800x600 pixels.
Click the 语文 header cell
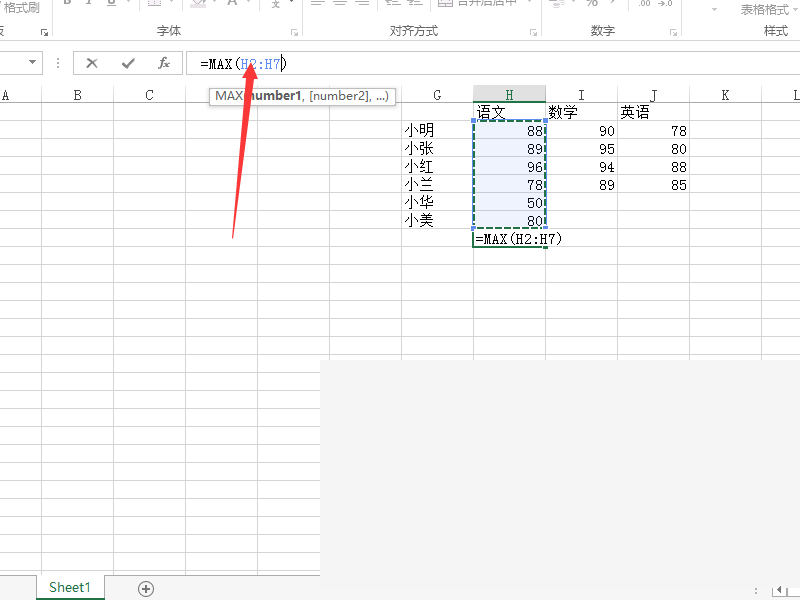point(509,112)
